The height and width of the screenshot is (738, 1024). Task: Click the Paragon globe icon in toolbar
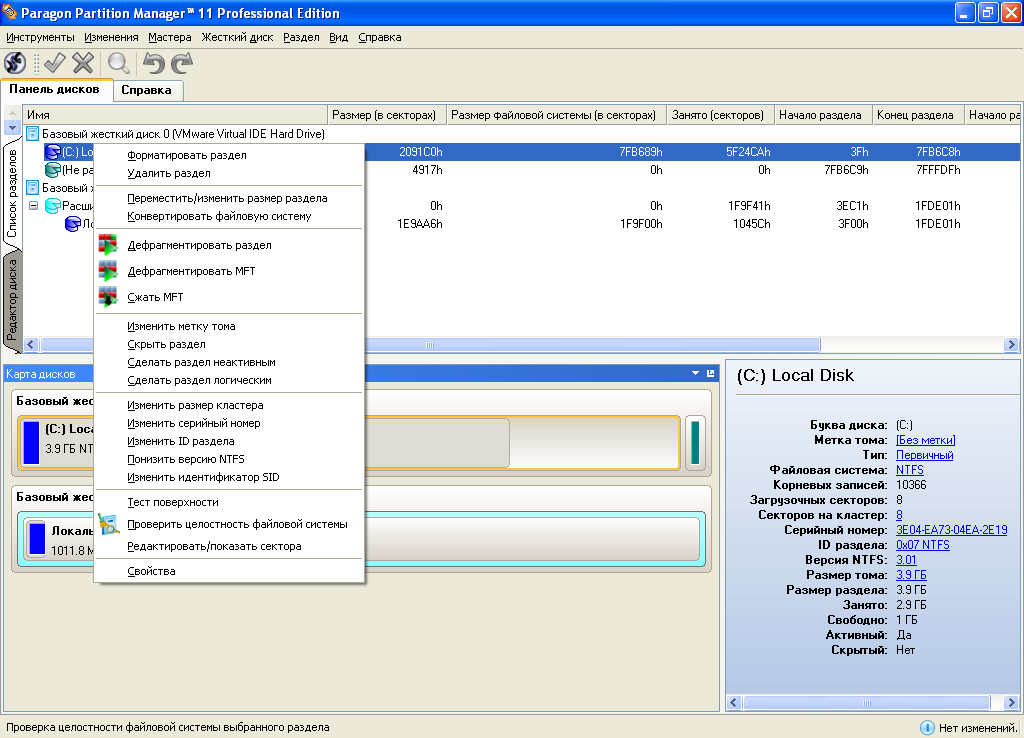coord(15,63)
